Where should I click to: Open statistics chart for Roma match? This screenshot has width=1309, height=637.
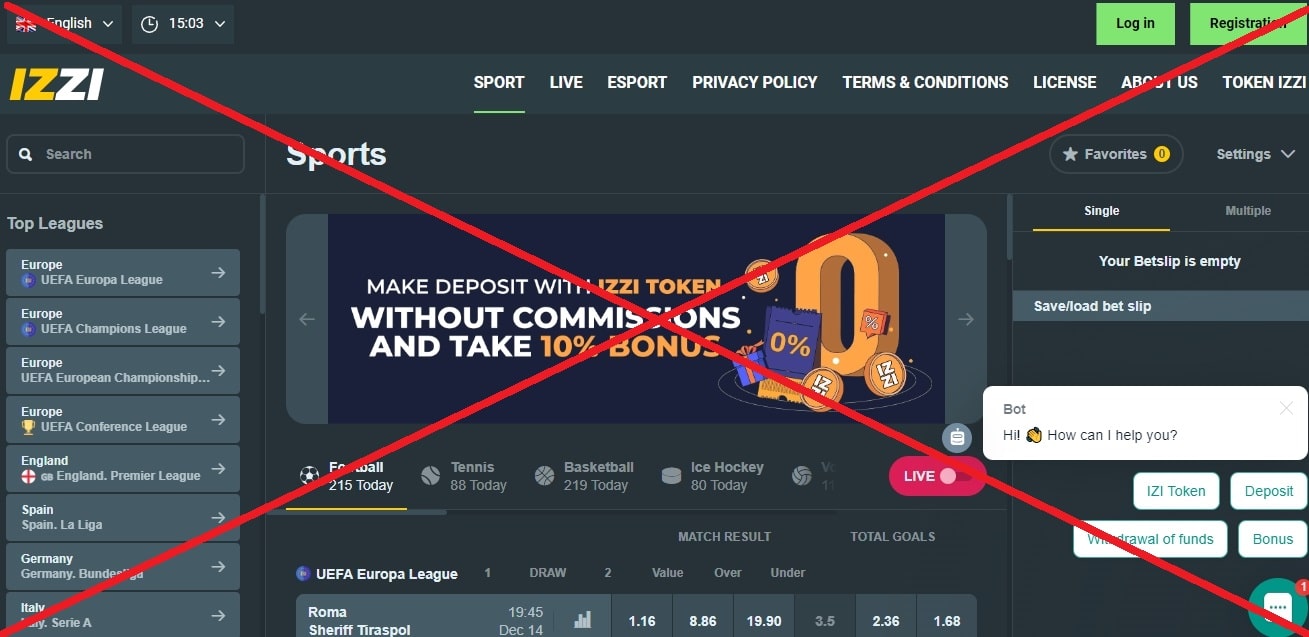[583, 620]
